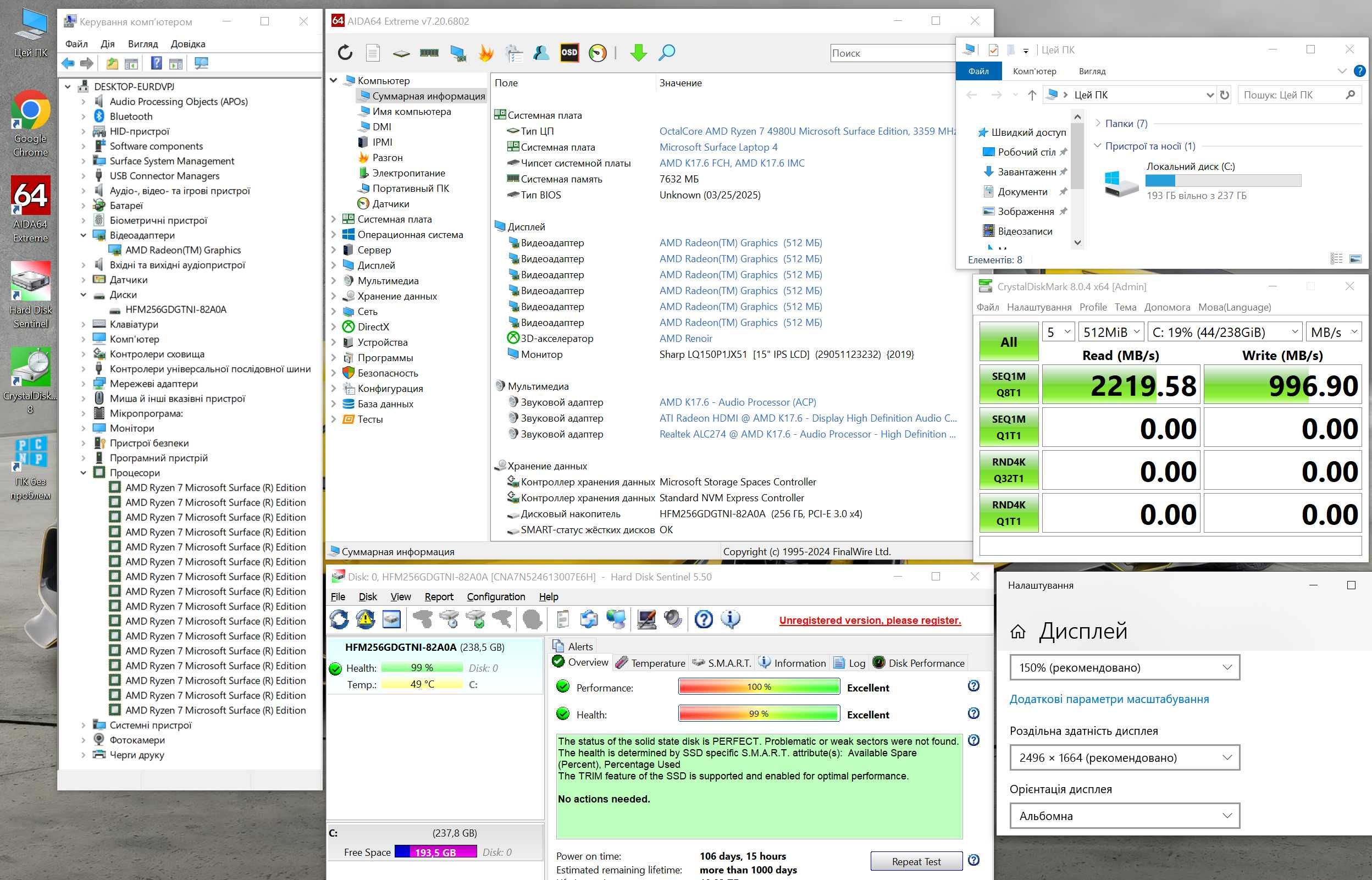This screenshot has width=1372, height=880.
Task: Expand the Папки (7) group in explorer
Action: [x=1098, y=124]
